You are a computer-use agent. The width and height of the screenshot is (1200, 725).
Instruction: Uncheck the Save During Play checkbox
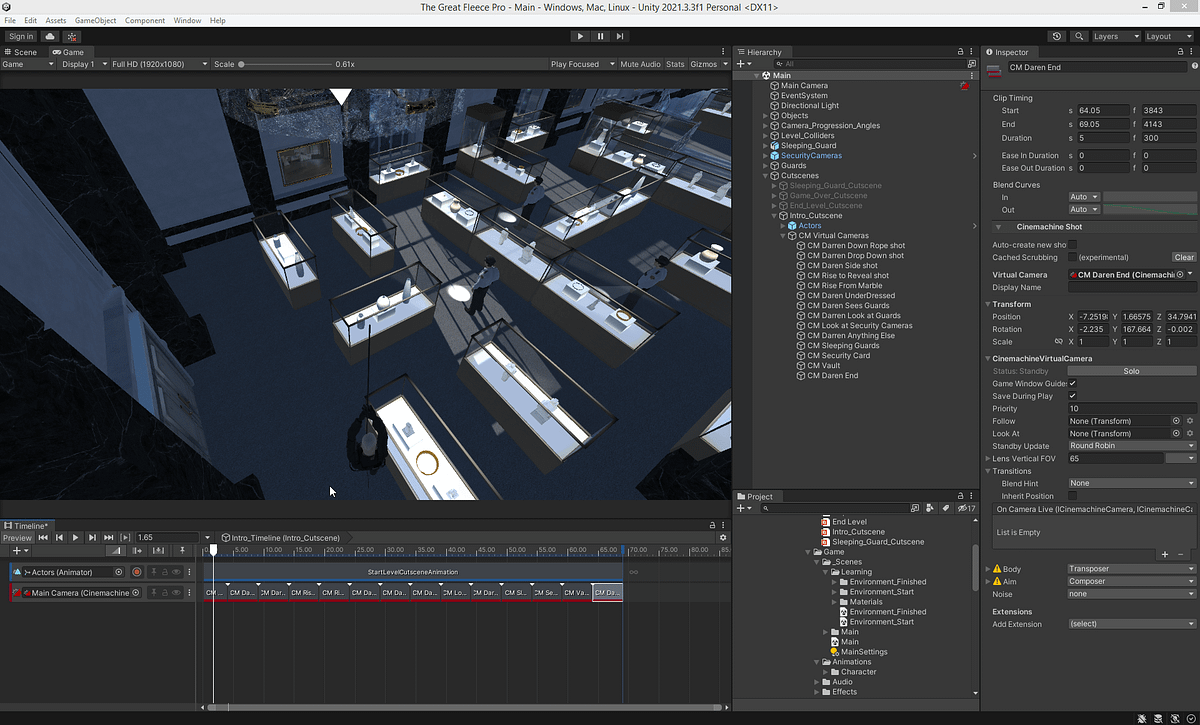[1071, 395]
